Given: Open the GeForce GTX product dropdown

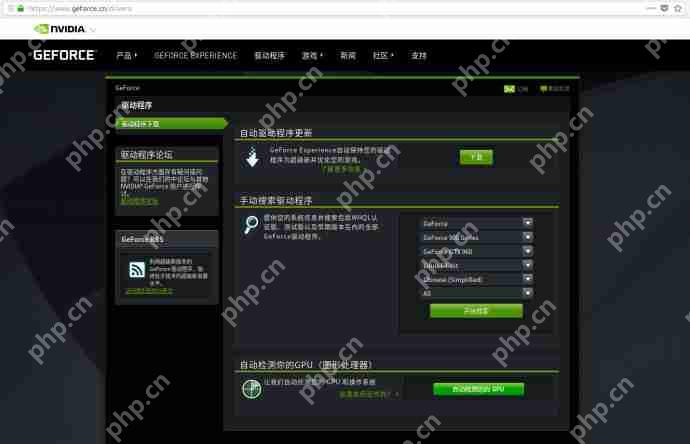Looking at the screenshot, I should click(x=476, y=251).
